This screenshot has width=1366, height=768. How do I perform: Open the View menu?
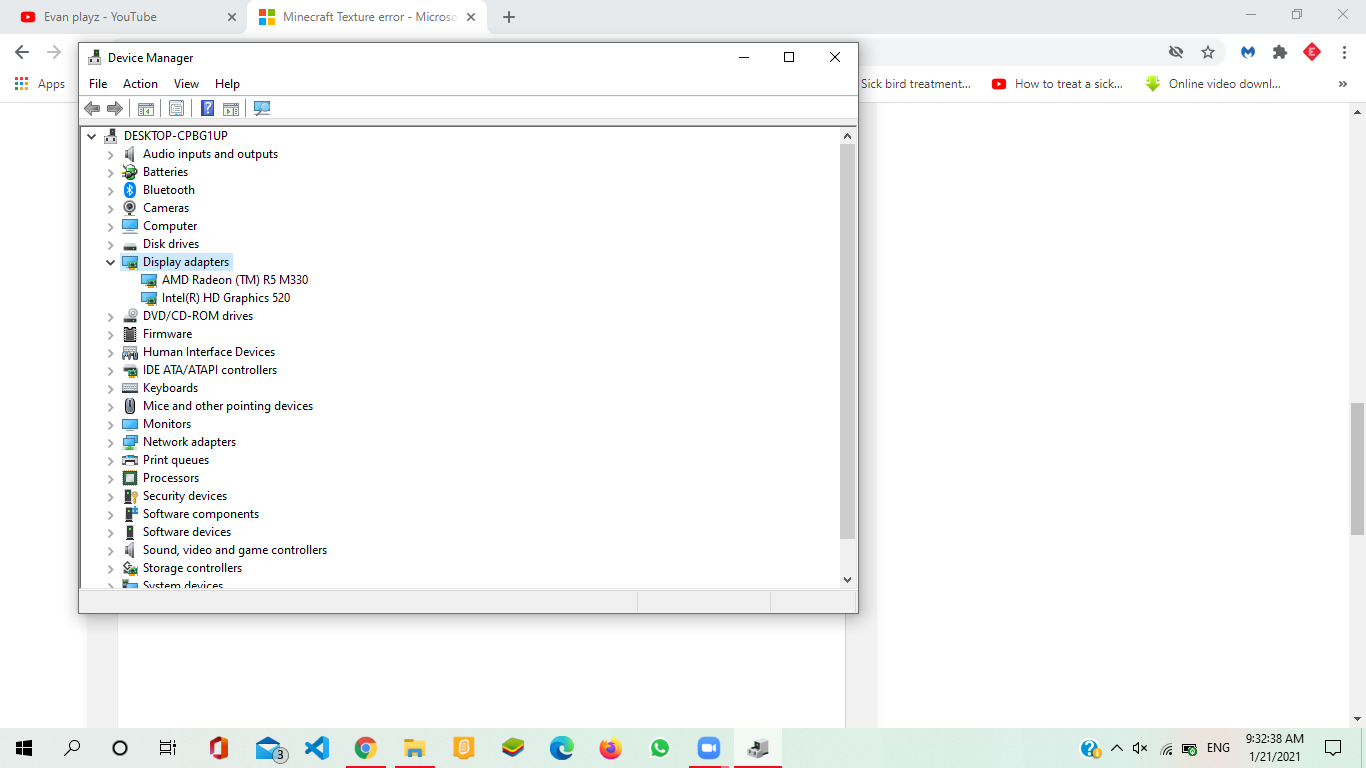186,84
